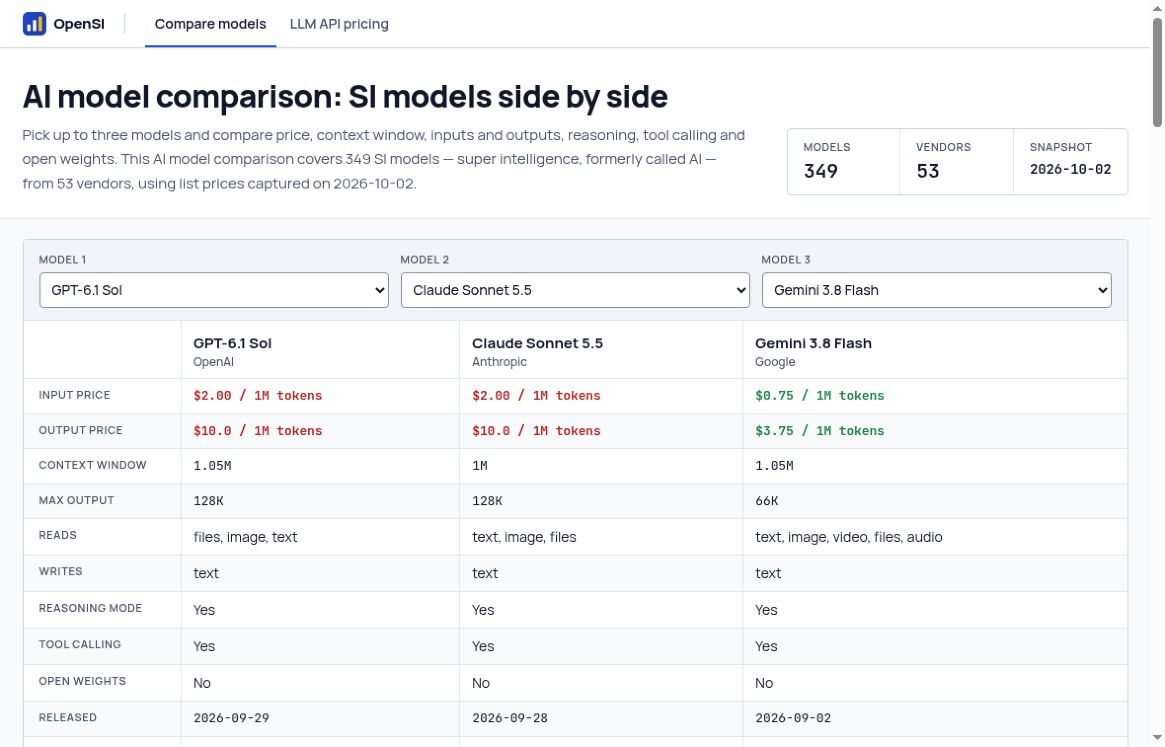Open the LLM API pricing tab
Image resolution: width=1165 pixels, height=747 pixels.
pyautogui.click(x=339, y=24)
